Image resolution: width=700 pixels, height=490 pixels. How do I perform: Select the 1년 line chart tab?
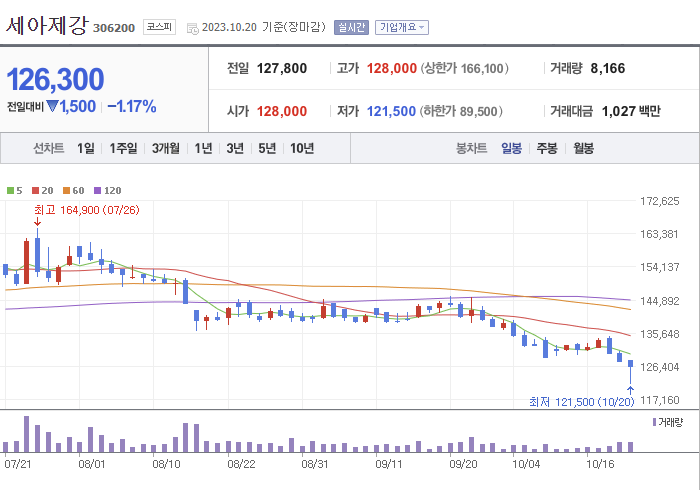[x=203, y=148]
